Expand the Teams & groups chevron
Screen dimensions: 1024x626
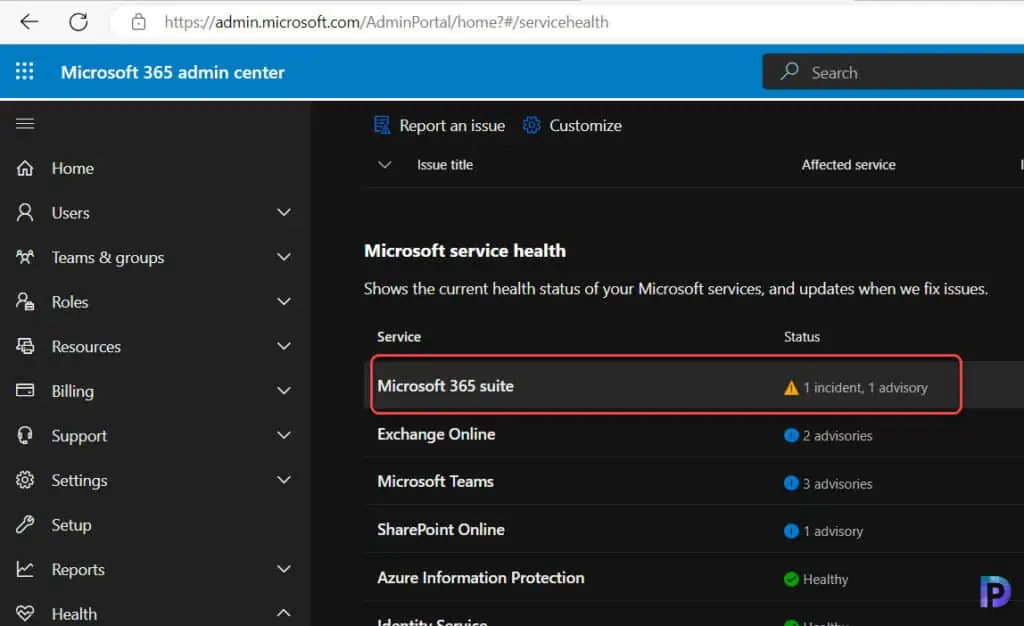point(283,257)
